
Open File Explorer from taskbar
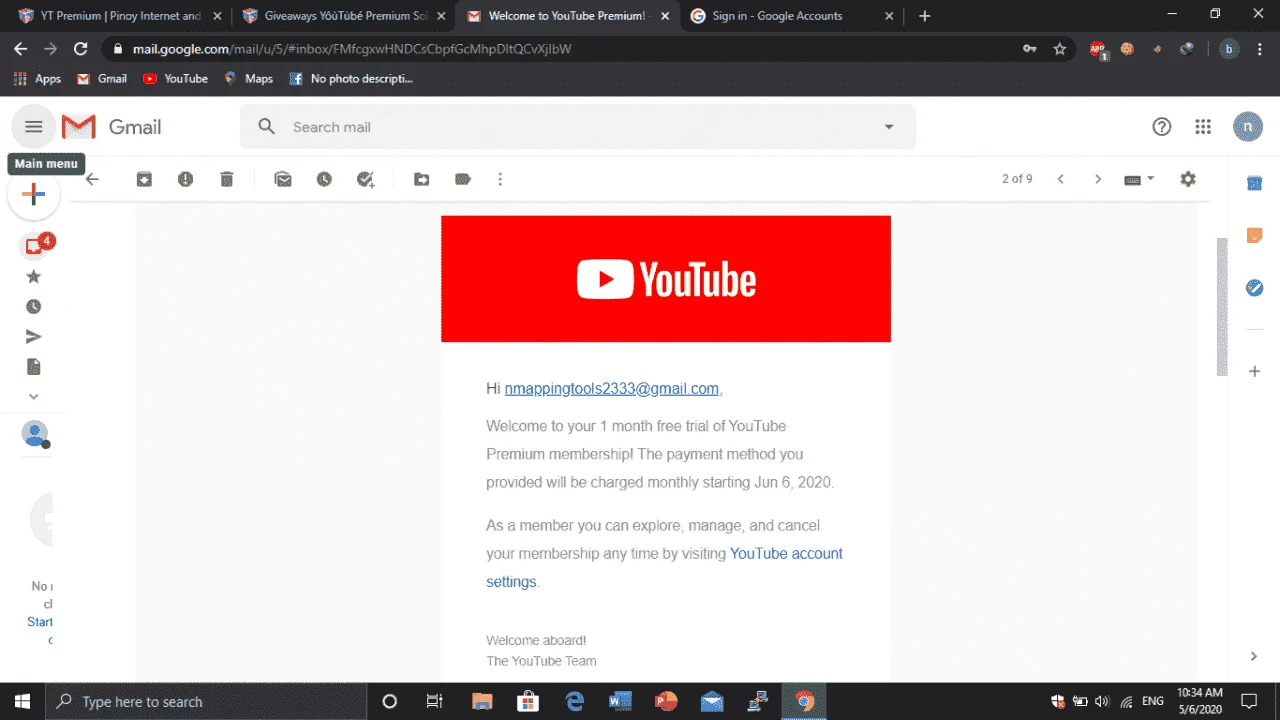pyautogui.click(x=482, y=701)
